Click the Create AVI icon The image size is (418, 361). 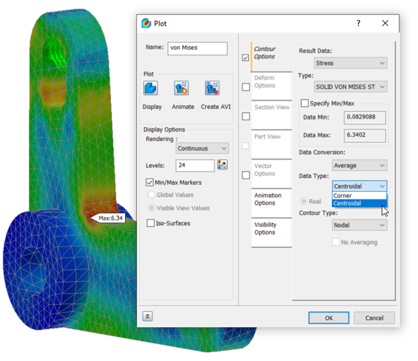click(x=212, y=88)
